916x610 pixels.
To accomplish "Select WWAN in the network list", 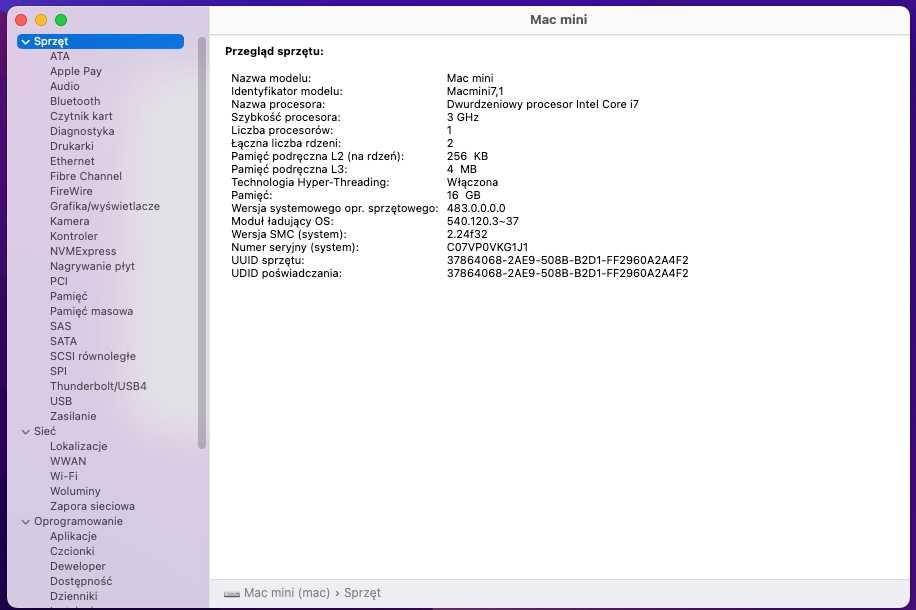I will (68, 461).
